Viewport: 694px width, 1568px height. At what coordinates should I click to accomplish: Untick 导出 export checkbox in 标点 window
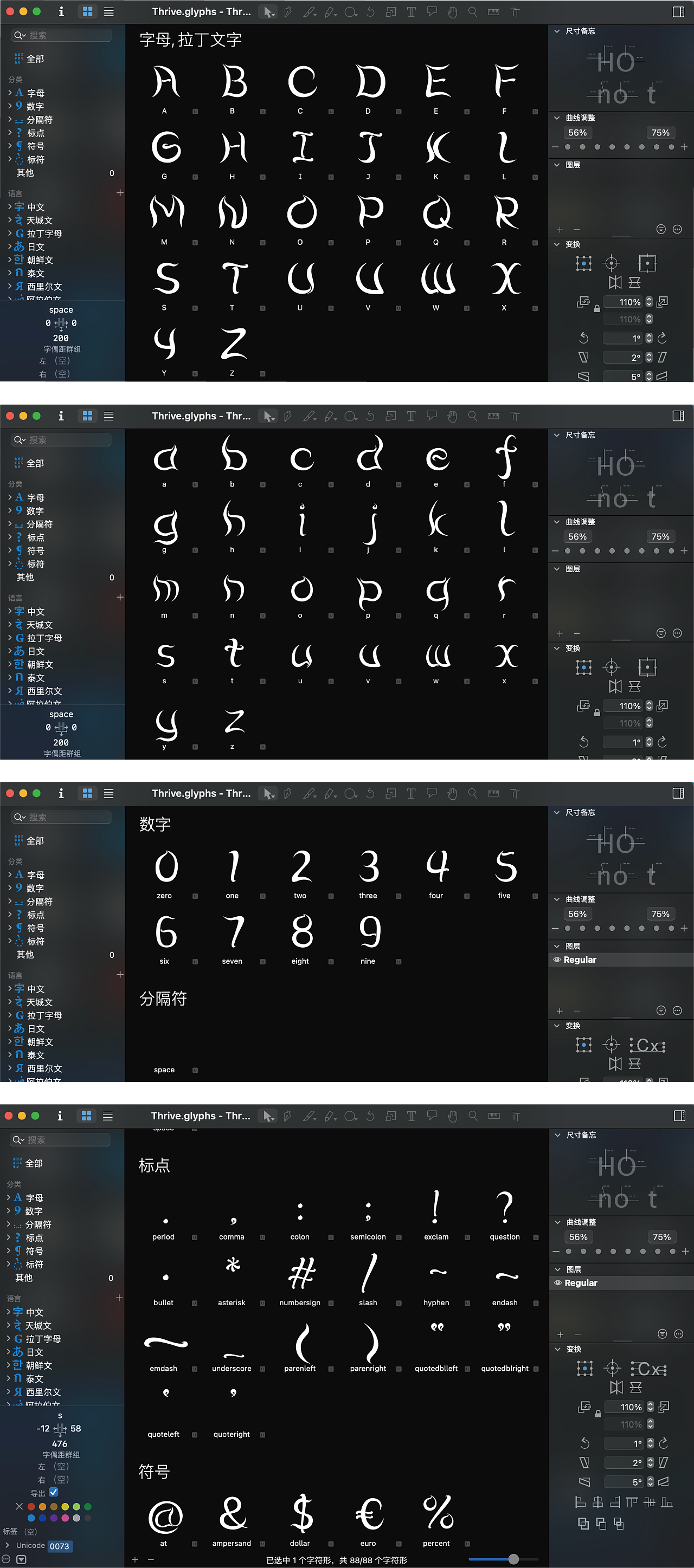(x=54, y=1492)
